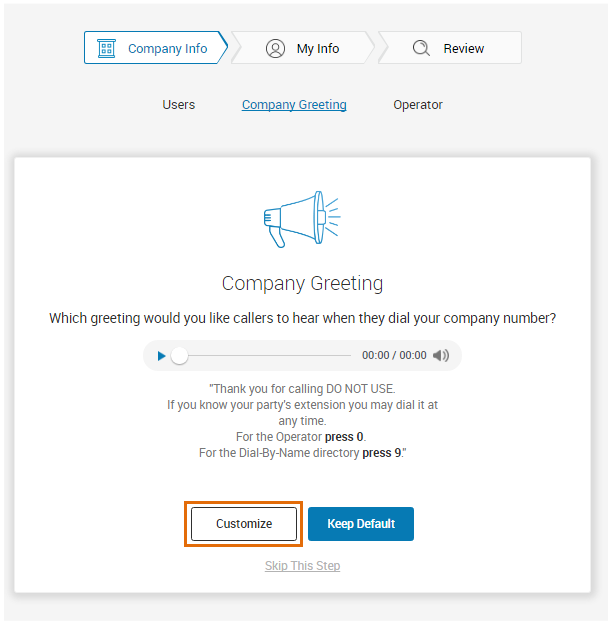This screenshot has width=613, height=625.
Task: Open the Users sub-tab
Action: (x=179, y=105)
